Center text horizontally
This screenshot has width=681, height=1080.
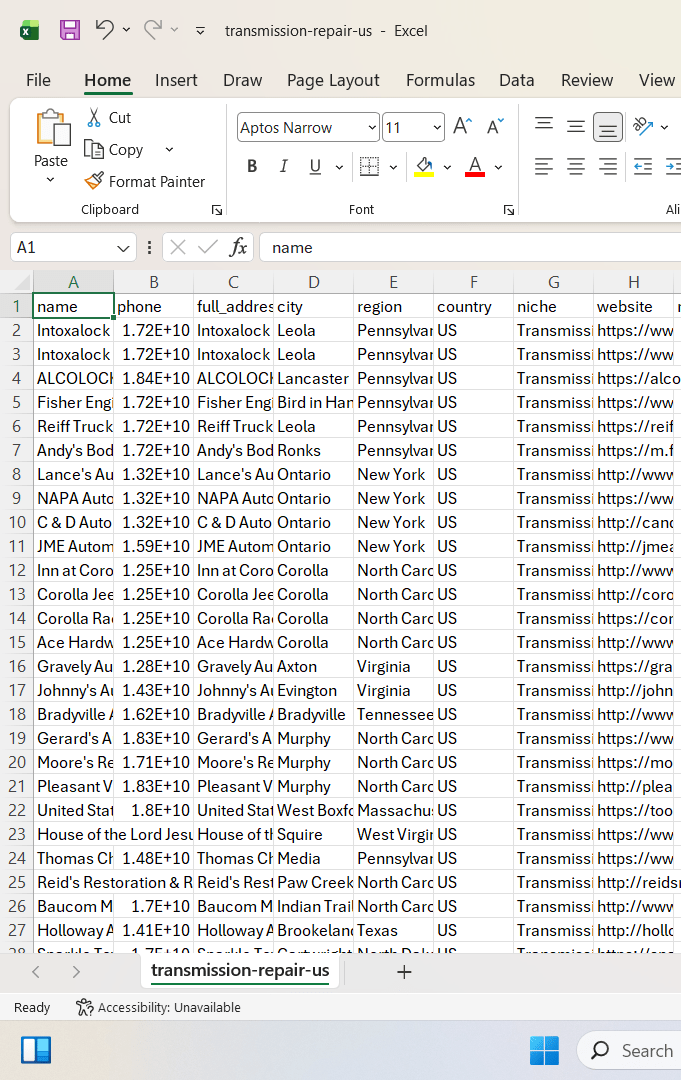[x=576, y=166]
